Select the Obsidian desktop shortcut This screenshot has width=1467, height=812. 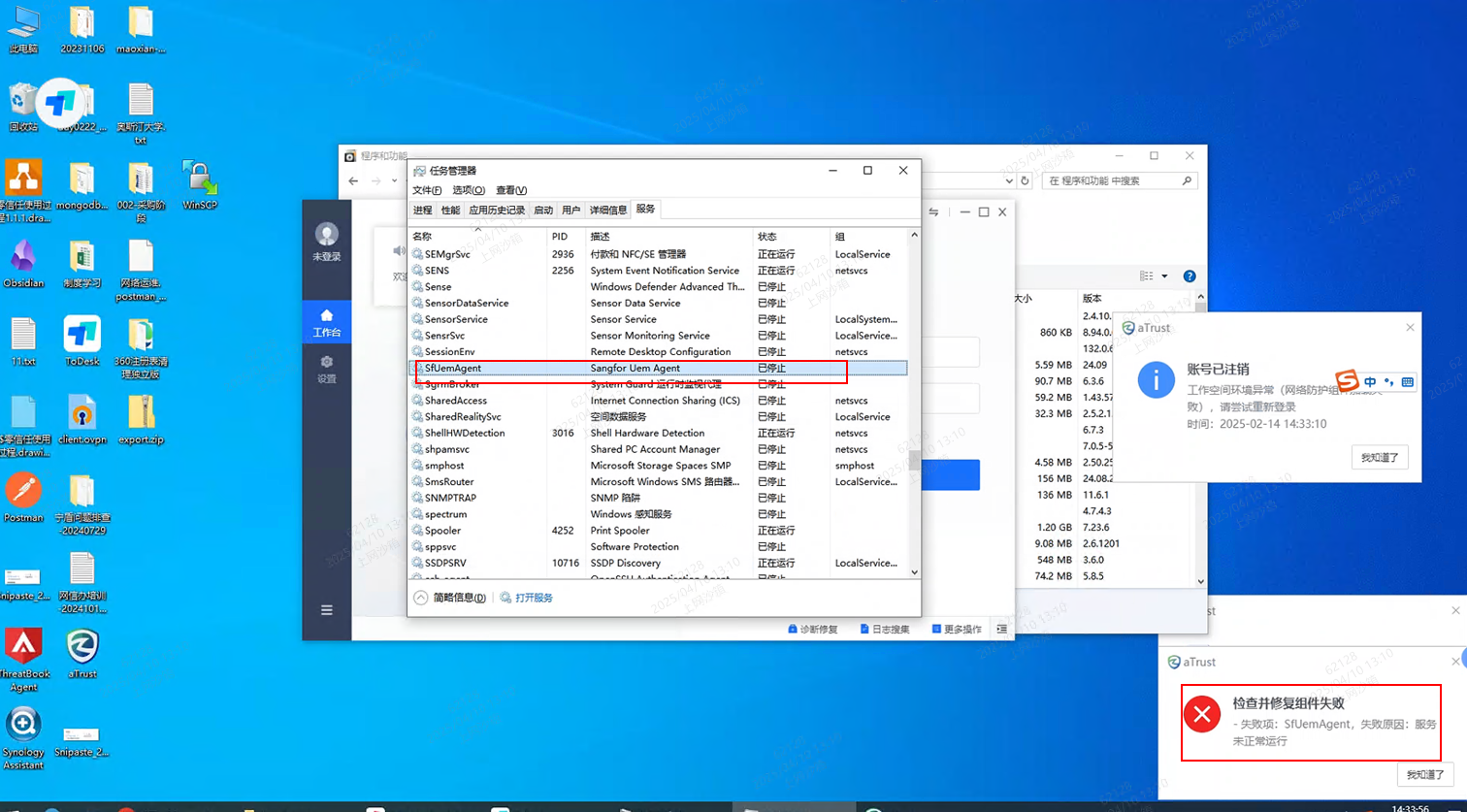coord(23,257)
